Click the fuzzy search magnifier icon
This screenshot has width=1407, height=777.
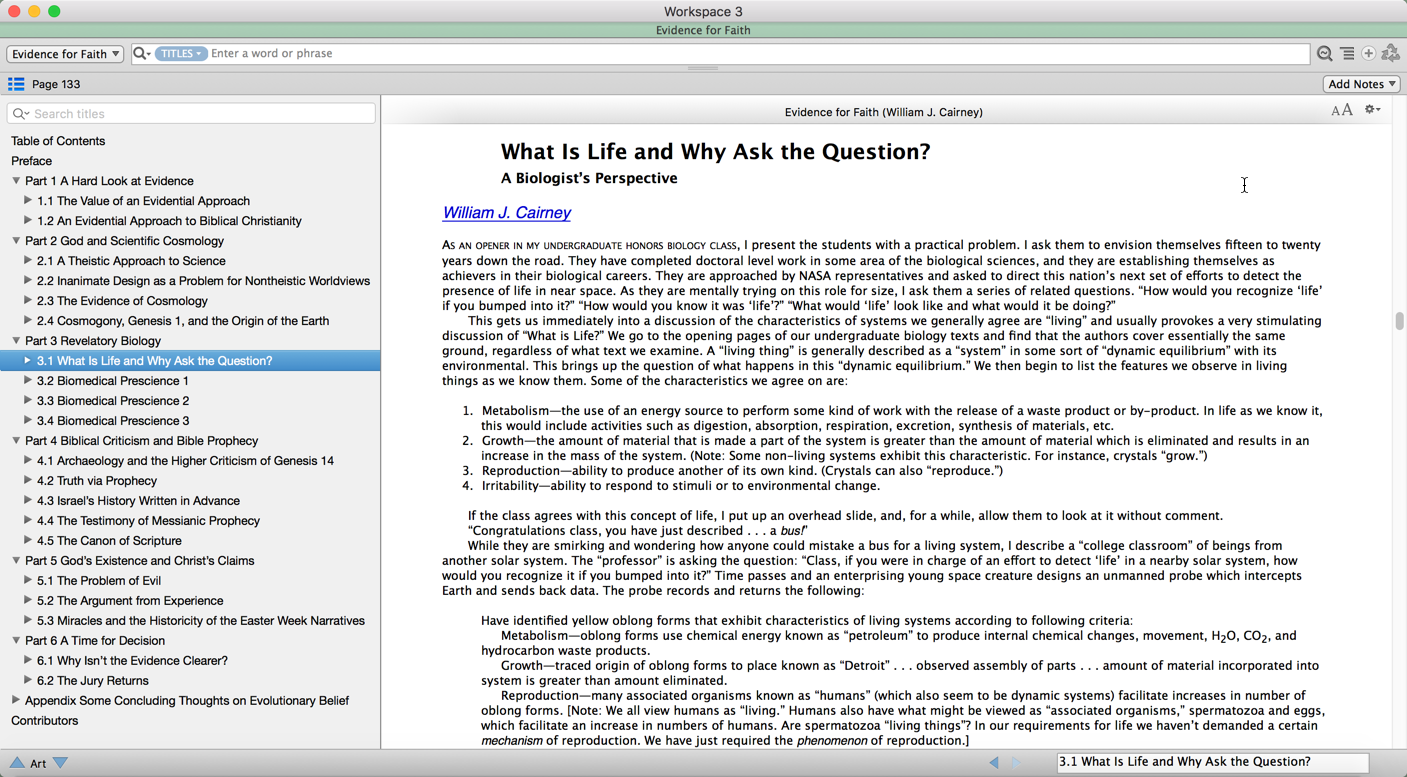(1324, 54)
